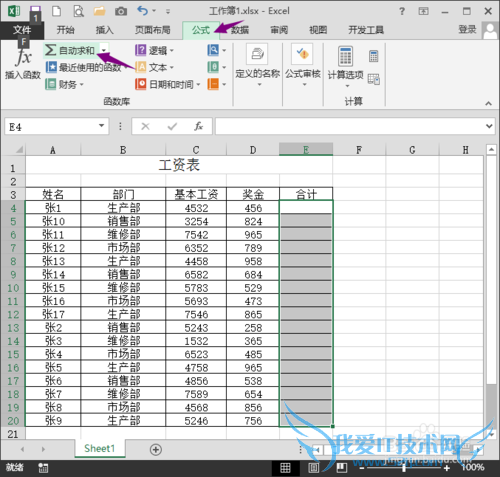Add a new sheet with plus button
The image size is (500, 477).
[156, 449]
